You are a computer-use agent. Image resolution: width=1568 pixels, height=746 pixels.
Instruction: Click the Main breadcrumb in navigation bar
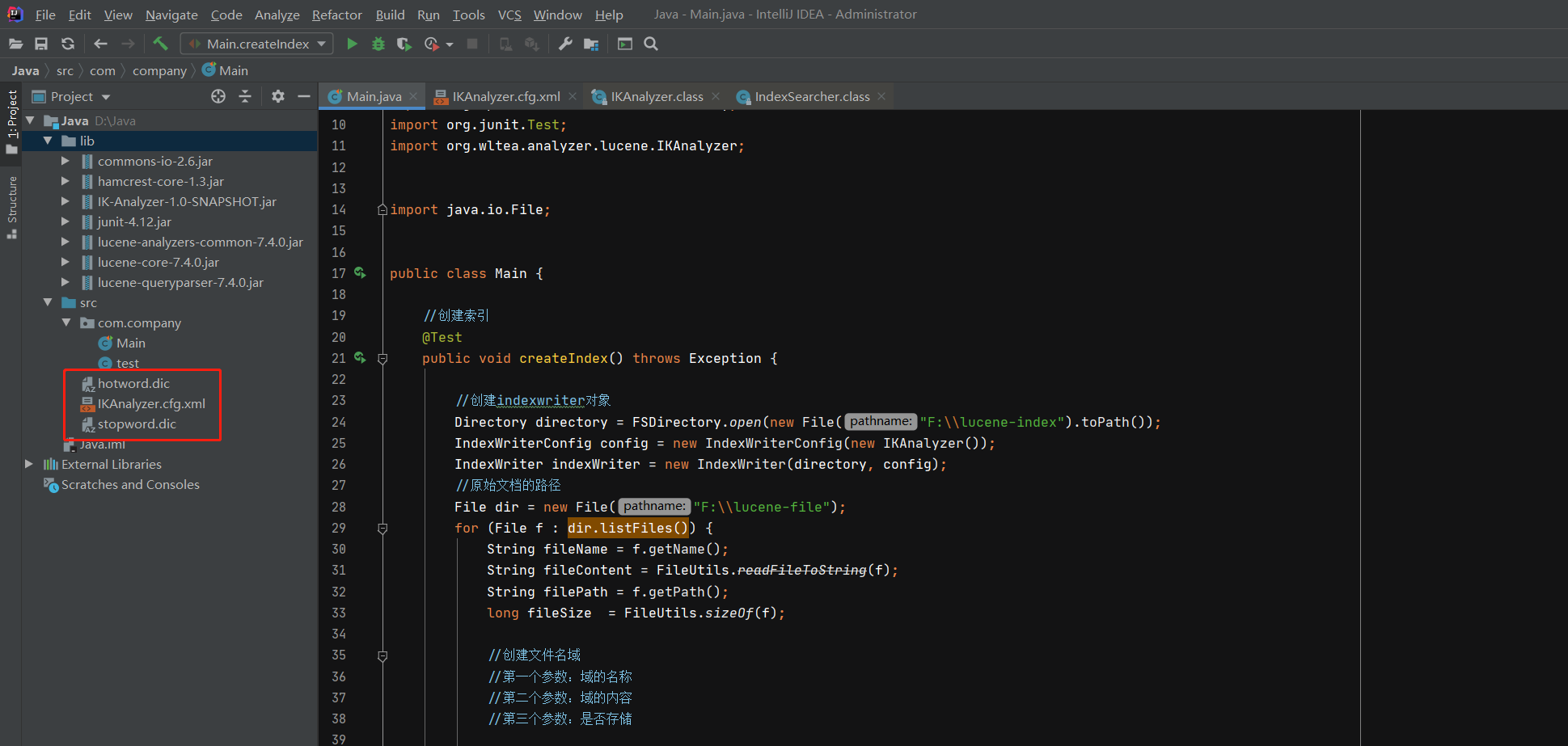tap(225, 70)
